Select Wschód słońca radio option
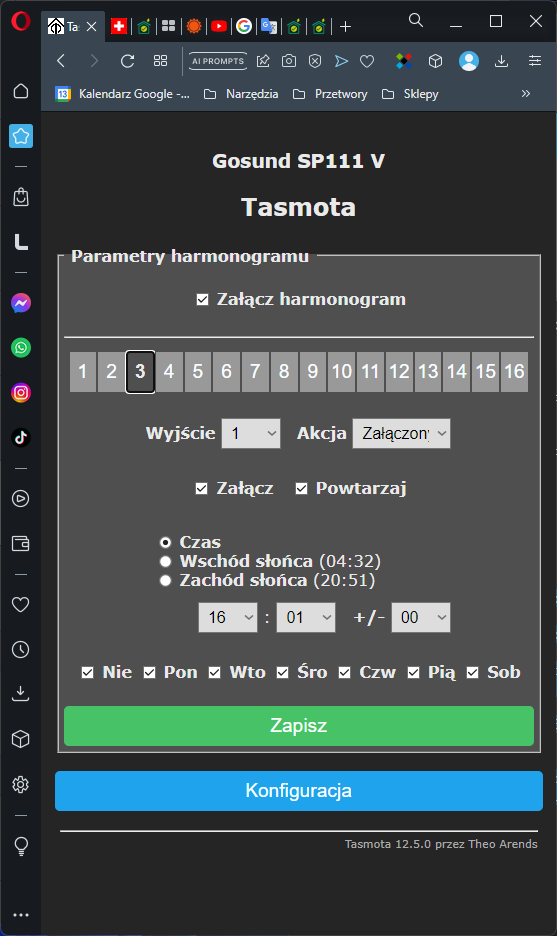557x936 pixels. pyautogui.click(x=165, y=561)
